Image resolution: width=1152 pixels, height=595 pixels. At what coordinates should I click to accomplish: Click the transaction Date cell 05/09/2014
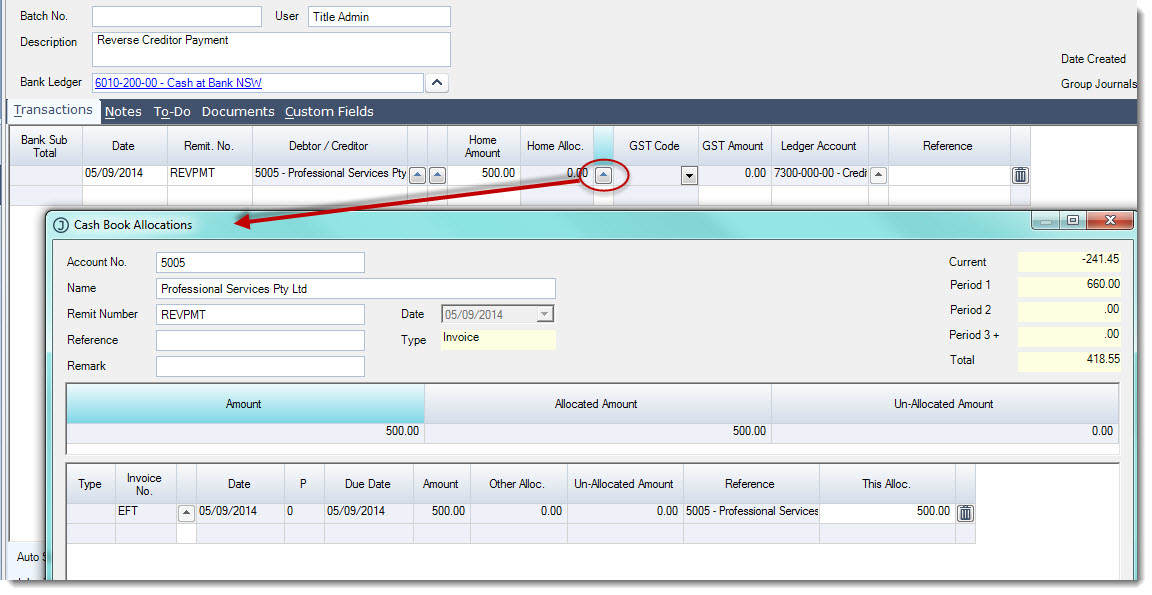click(x=124, y=174)
